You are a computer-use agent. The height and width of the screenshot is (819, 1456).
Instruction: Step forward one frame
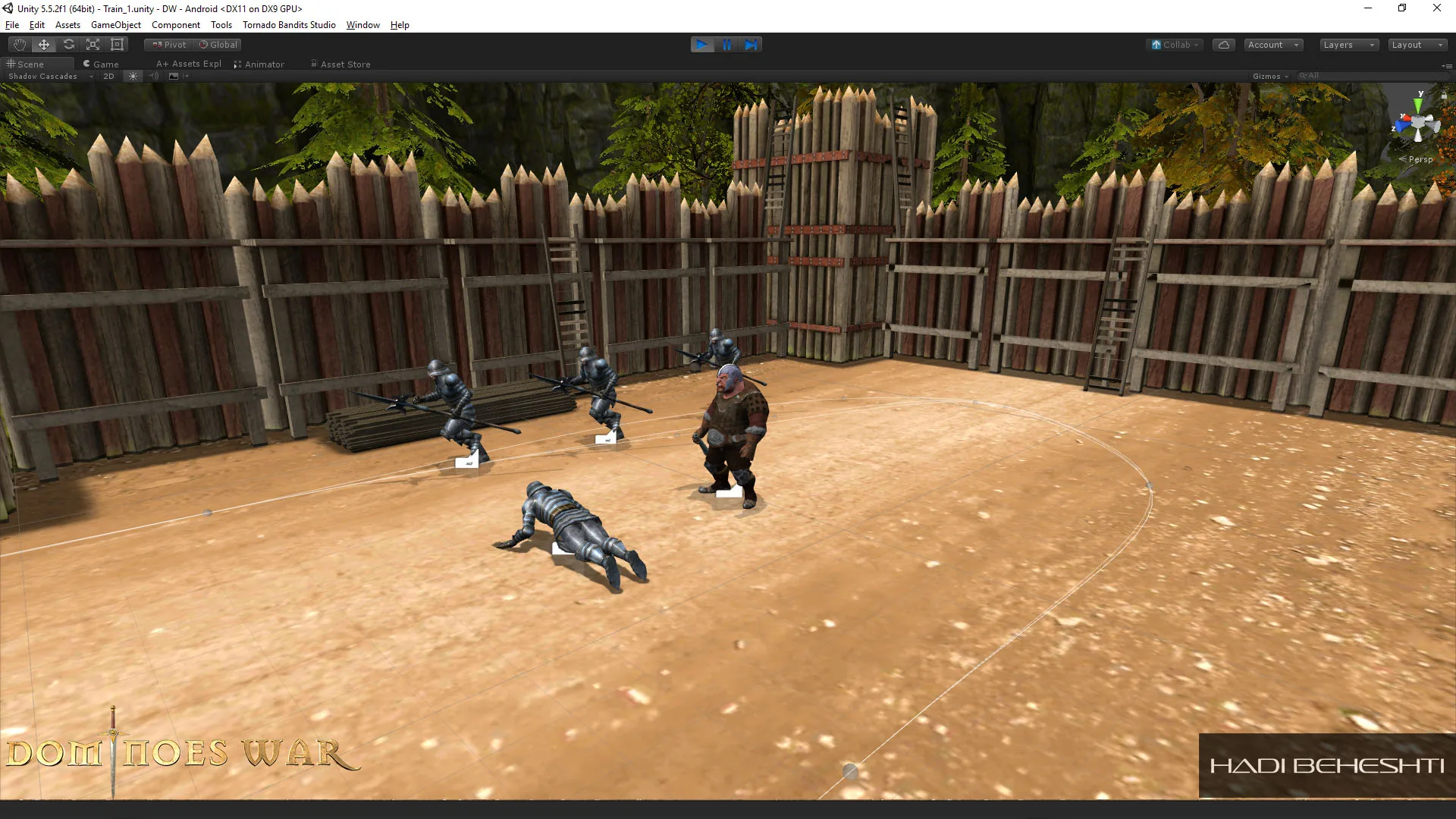(x=751, y=45)
